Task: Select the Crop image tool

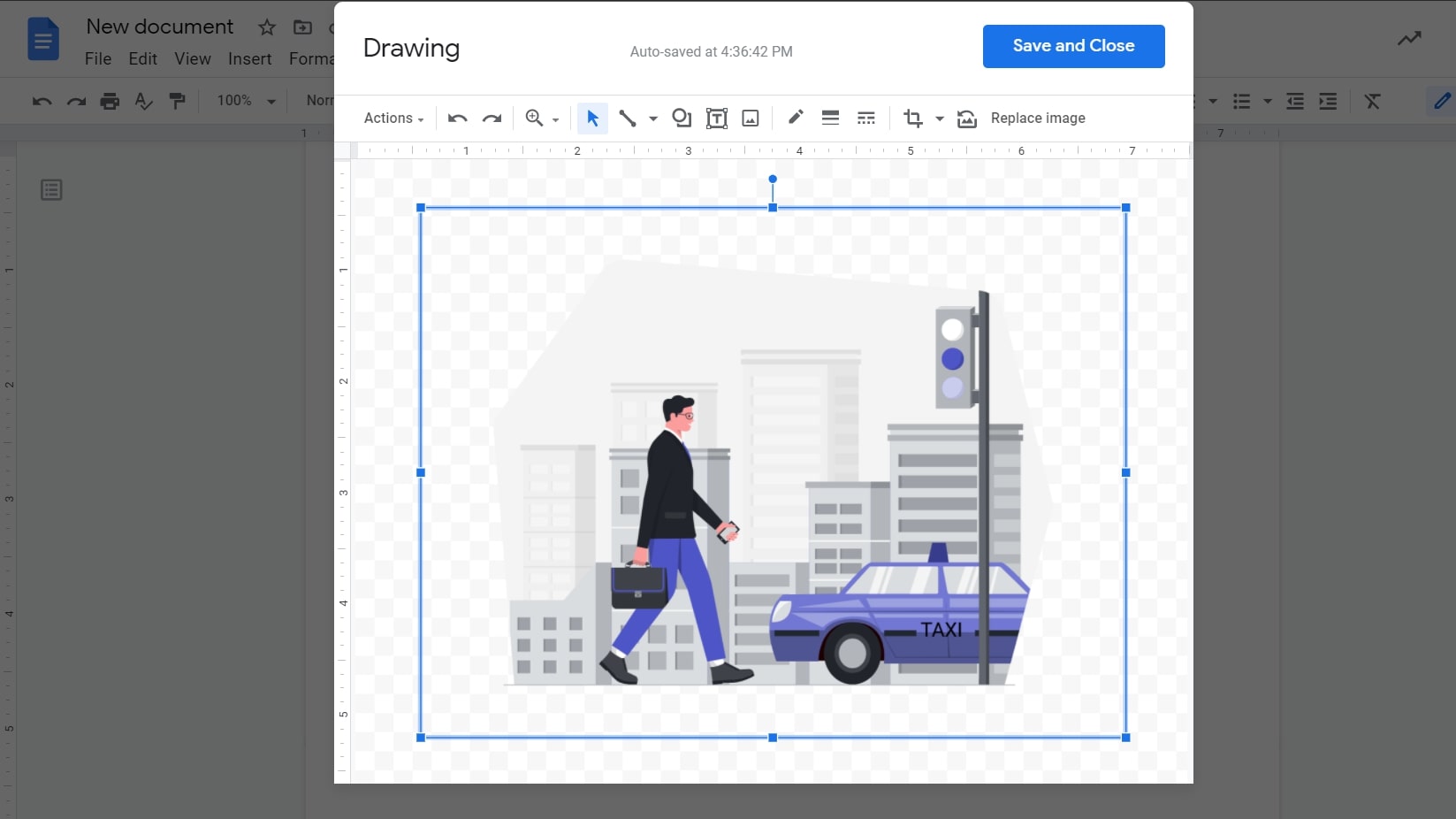Action: click(x=912, y=118)
